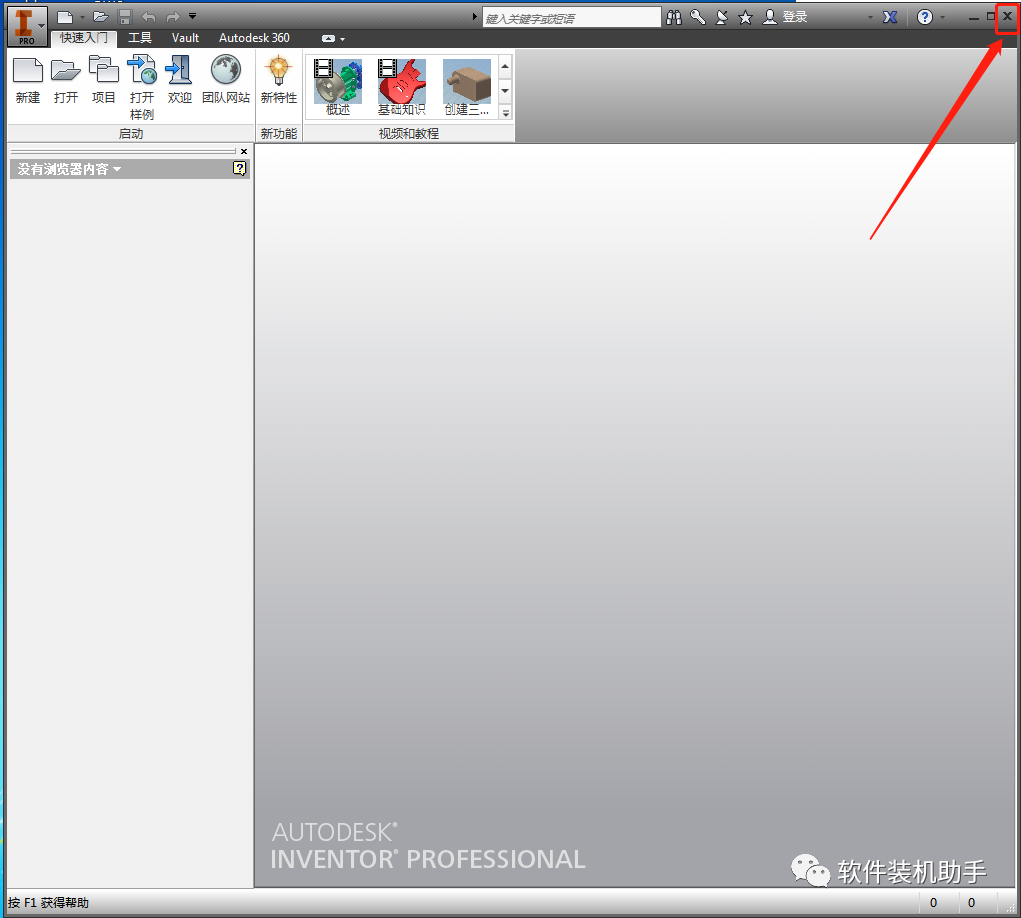This screenshot has height=918, width=1021.
Task: Open the Inventor PRO application menu
Action: pos(27,27)
